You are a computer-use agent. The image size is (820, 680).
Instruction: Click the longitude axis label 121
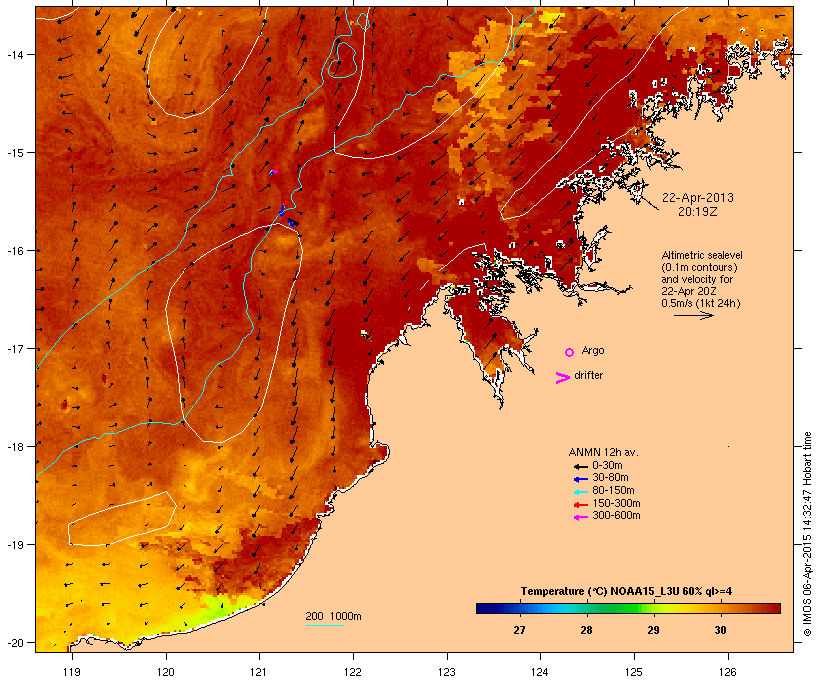[x=259, y=672]
